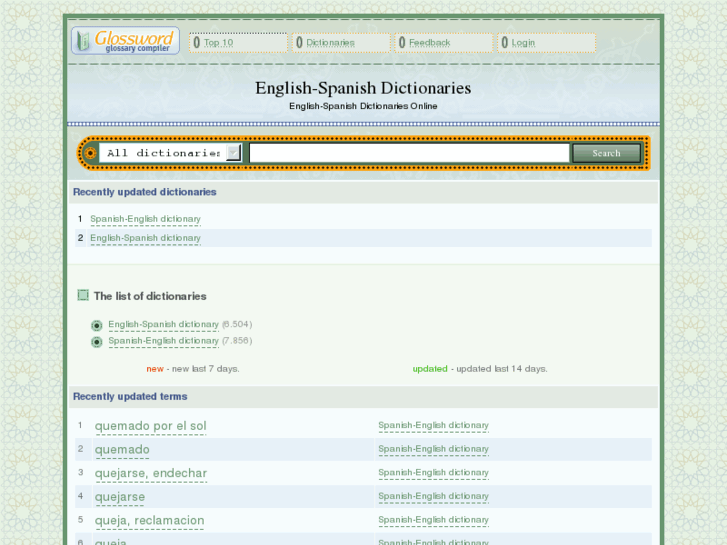Open the Login menu item
727x545 pixels.
click(523, 43)
